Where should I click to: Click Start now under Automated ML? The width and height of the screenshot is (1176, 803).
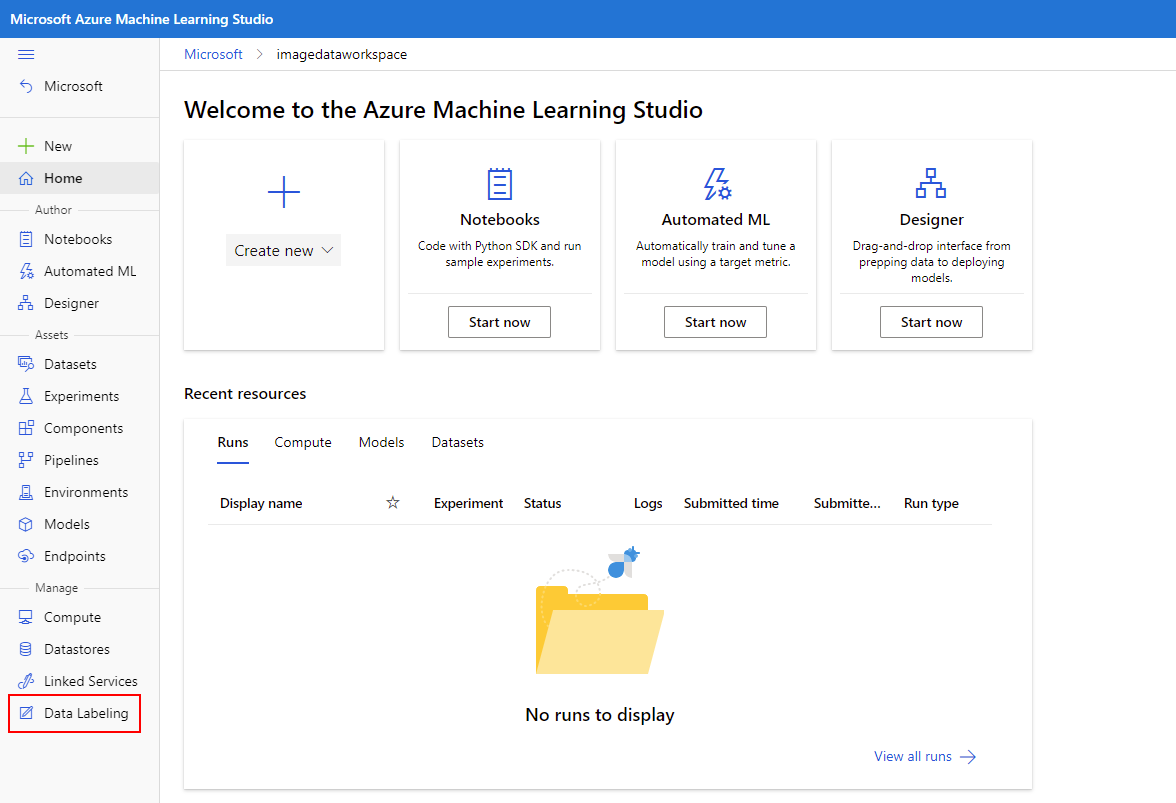716,322
